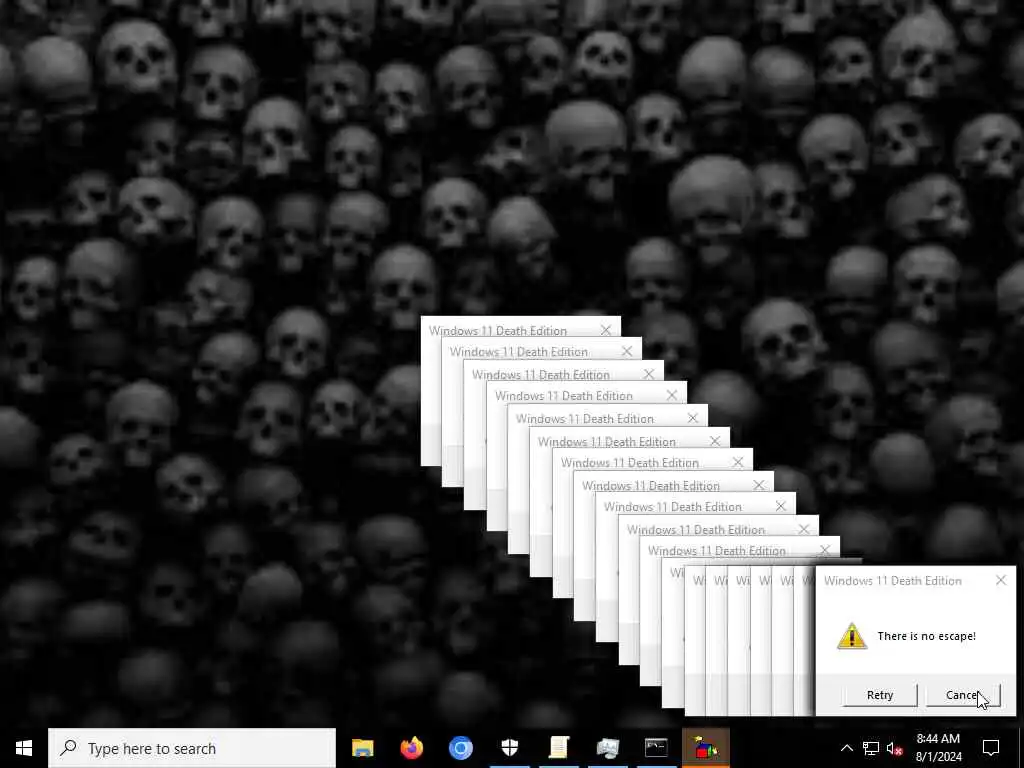
Task: Click the 'Type here to search' box
Action: click(x=192, y=748)
